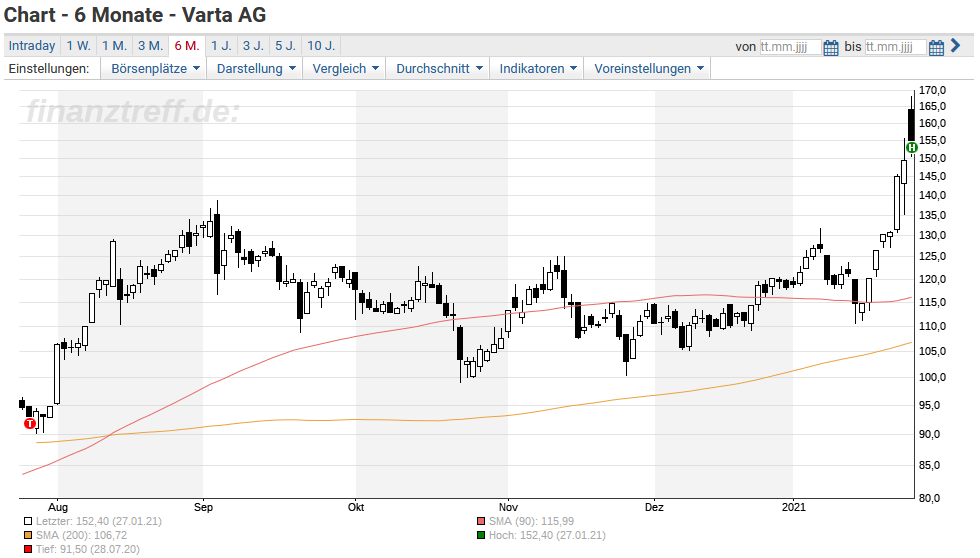Click the '170,0' y-axis value

tap(932, 90)
